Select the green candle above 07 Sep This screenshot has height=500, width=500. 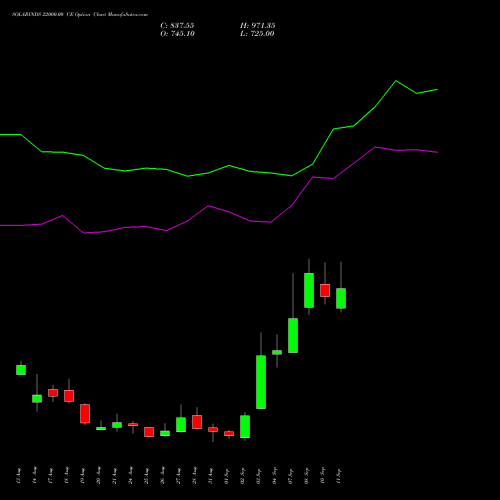click(293, 335)
